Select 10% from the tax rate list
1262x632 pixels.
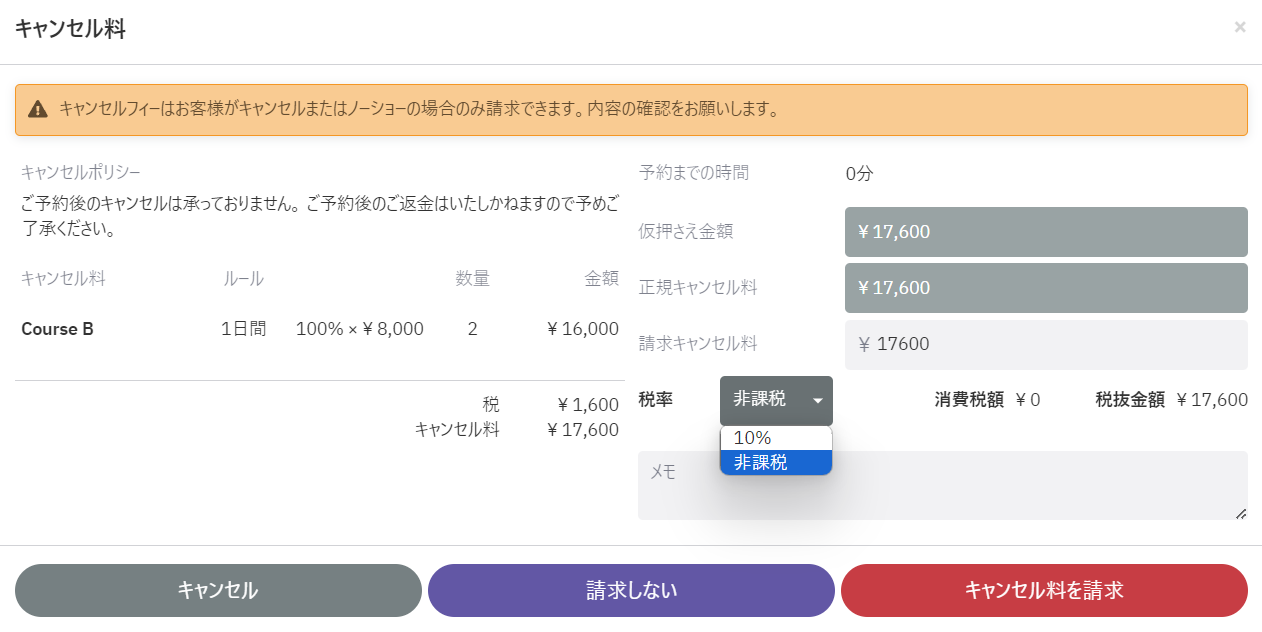[775, 438]
